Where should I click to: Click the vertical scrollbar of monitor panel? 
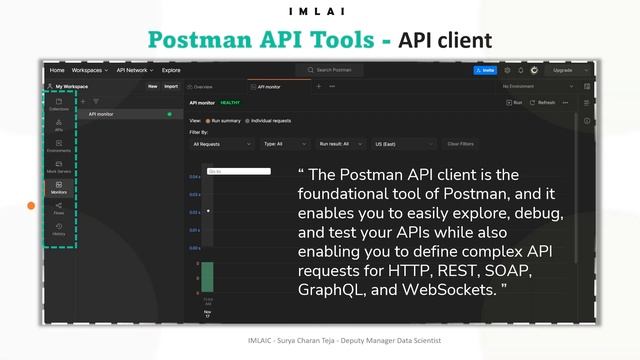coord(576,188)
